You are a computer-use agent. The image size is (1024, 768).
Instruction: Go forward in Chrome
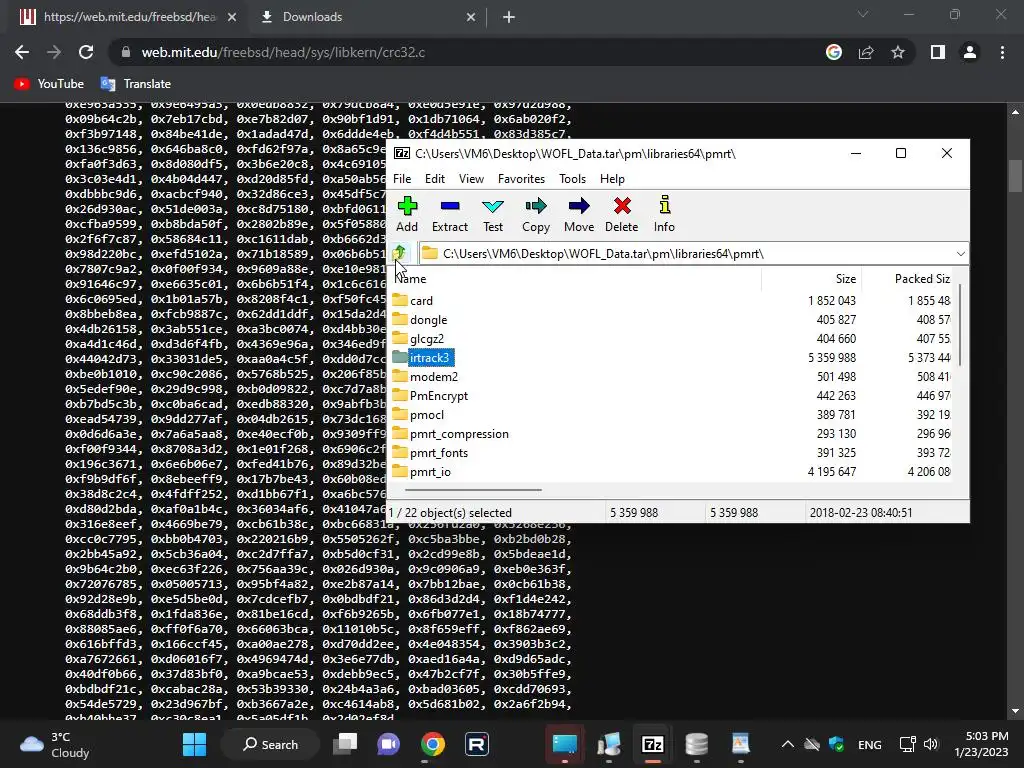click(x=54, y=52)
